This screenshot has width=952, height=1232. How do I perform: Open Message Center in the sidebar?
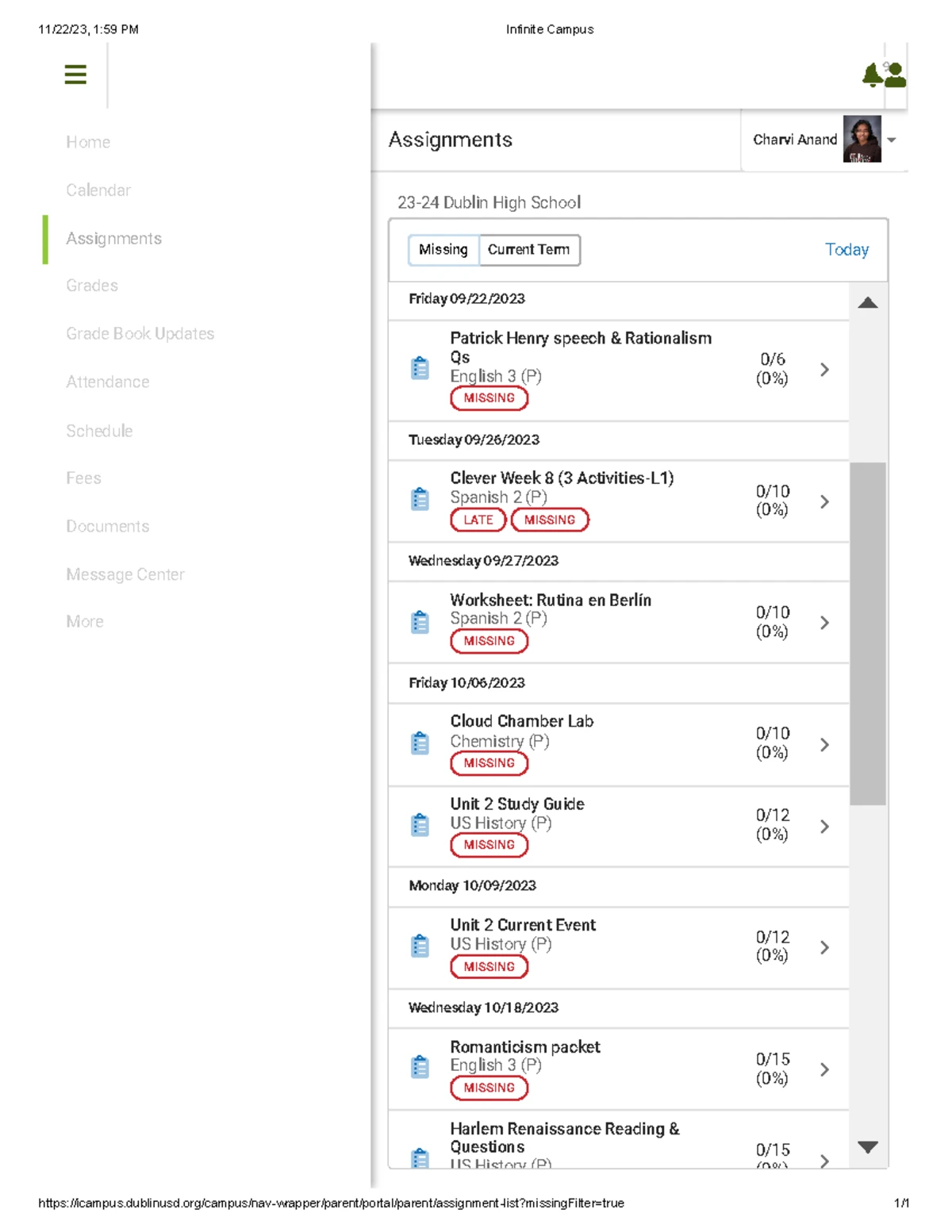point(125,574)
